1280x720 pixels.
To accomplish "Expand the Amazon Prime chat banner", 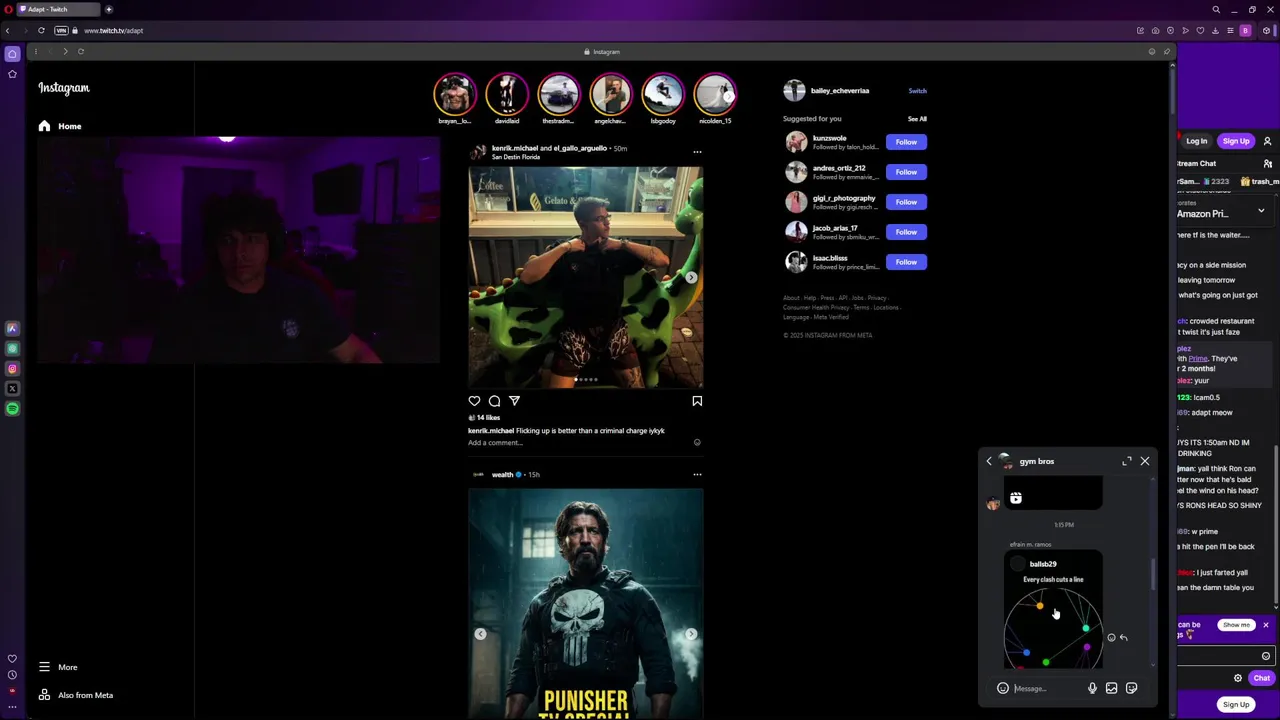I will click(1261, 211).
